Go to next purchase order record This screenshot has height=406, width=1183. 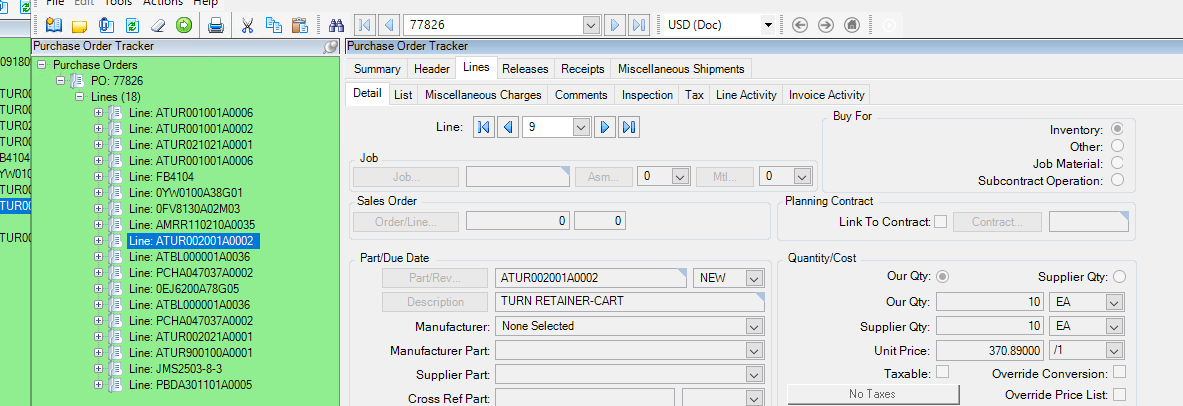click(614, 25)
